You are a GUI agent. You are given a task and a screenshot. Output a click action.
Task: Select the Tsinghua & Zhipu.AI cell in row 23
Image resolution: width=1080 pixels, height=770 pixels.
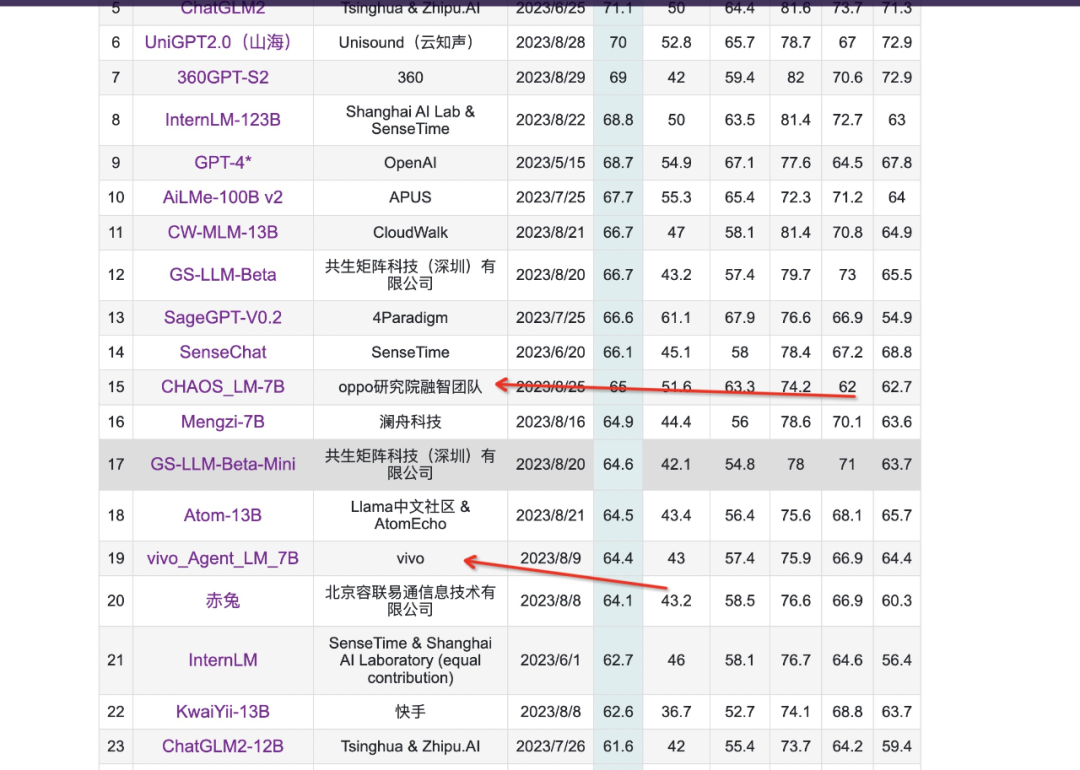tap(411, 747)
